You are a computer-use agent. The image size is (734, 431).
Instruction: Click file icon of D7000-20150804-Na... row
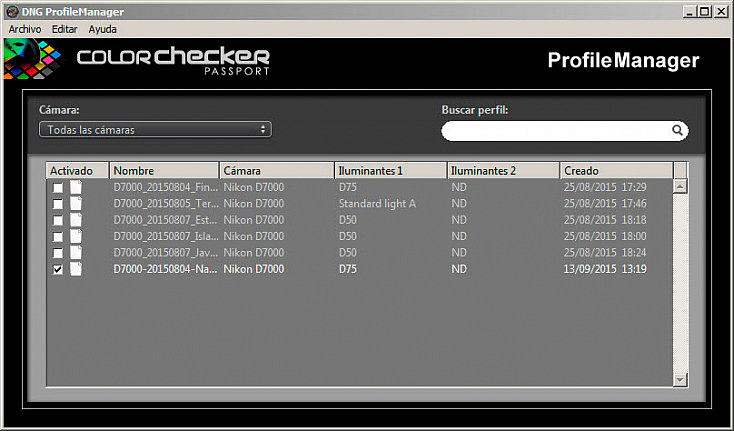[76, 269]
